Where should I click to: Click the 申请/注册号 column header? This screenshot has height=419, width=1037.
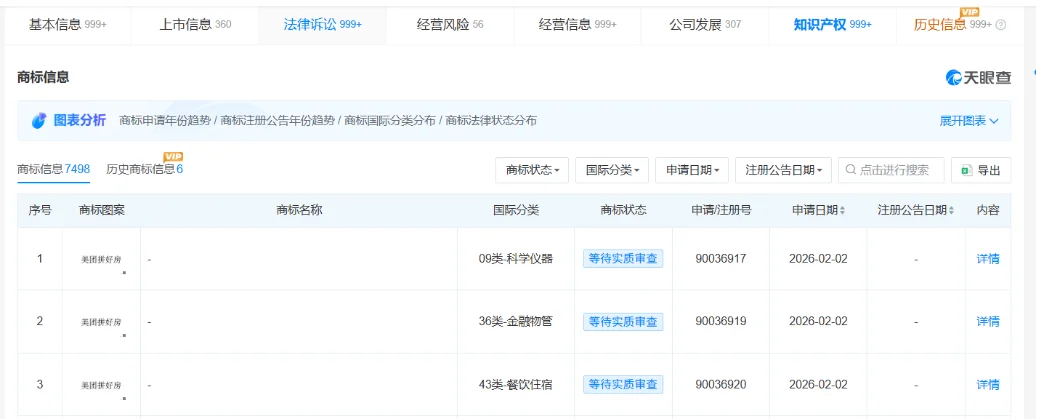coord(721,210)
